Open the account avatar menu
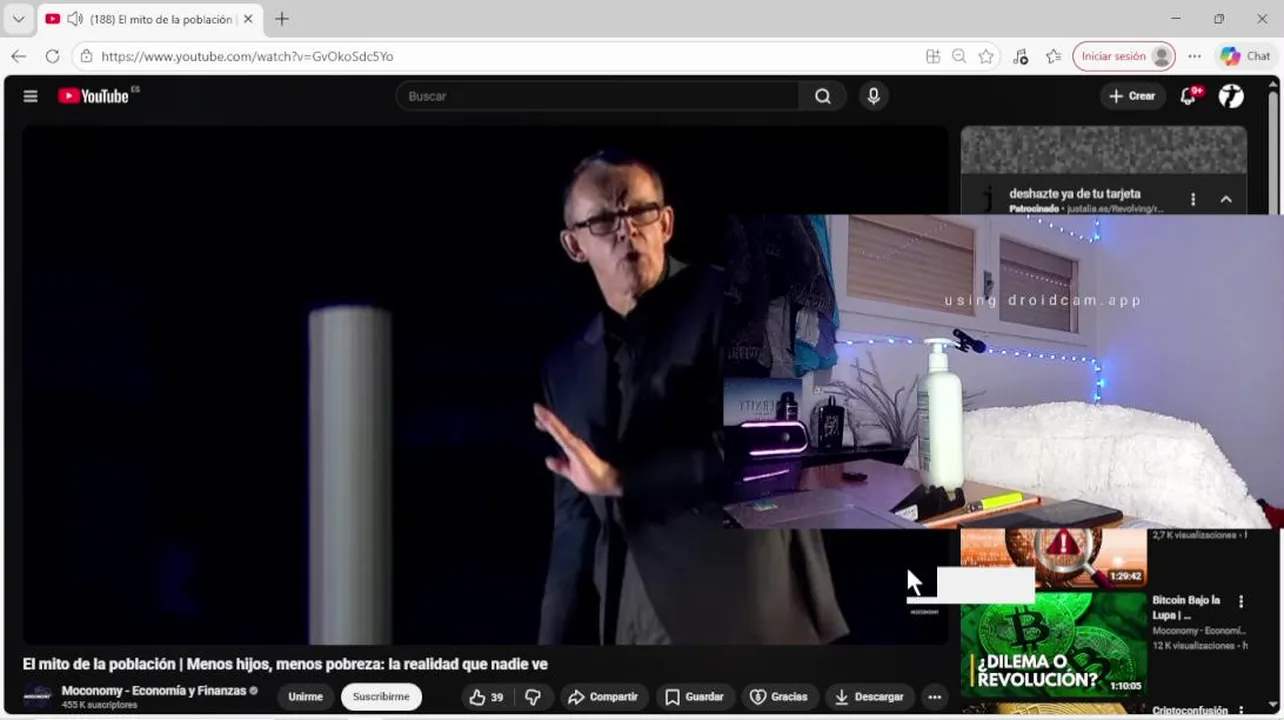This screenshot has height=720, width=1284. 1231,96
